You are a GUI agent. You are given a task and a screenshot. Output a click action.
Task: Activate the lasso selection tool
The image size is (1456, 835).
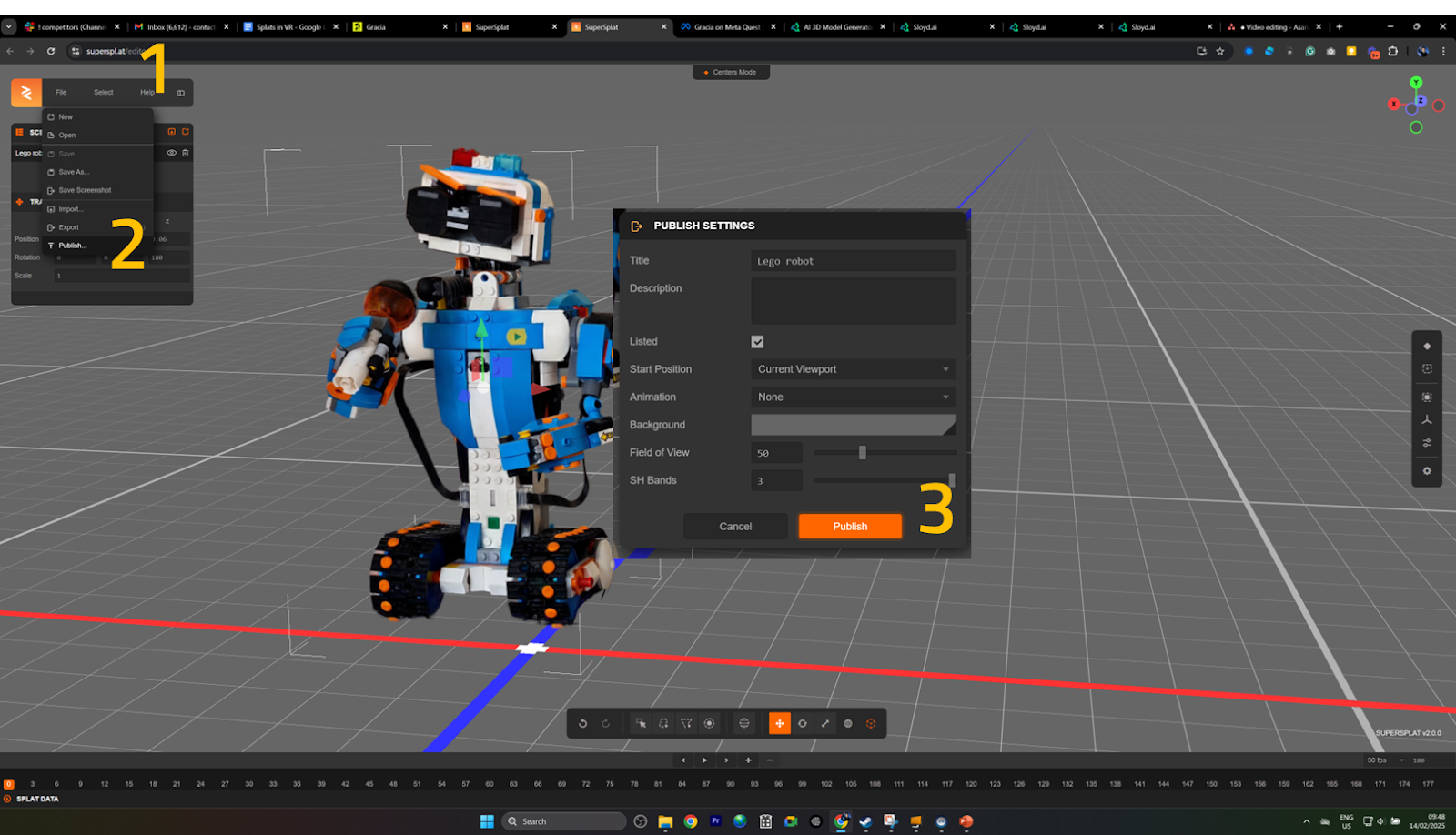point(663,723)
